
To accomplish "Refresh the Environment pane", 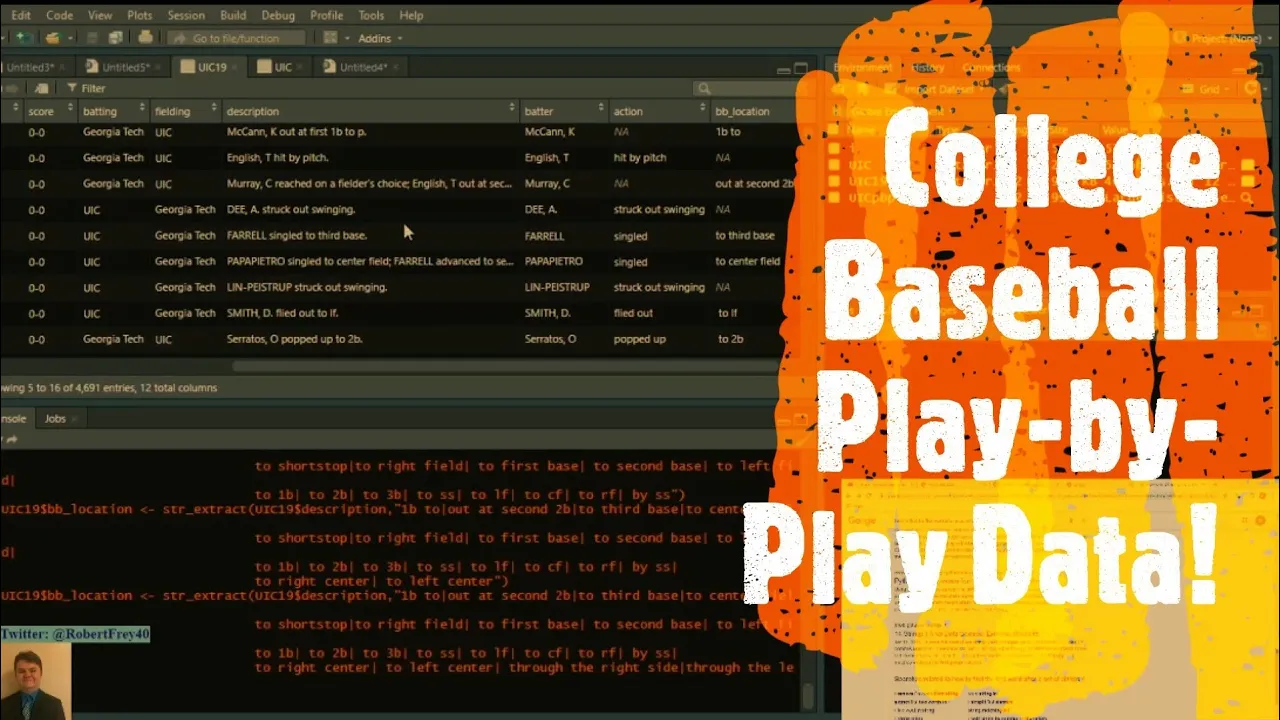I will [1251, 89].
